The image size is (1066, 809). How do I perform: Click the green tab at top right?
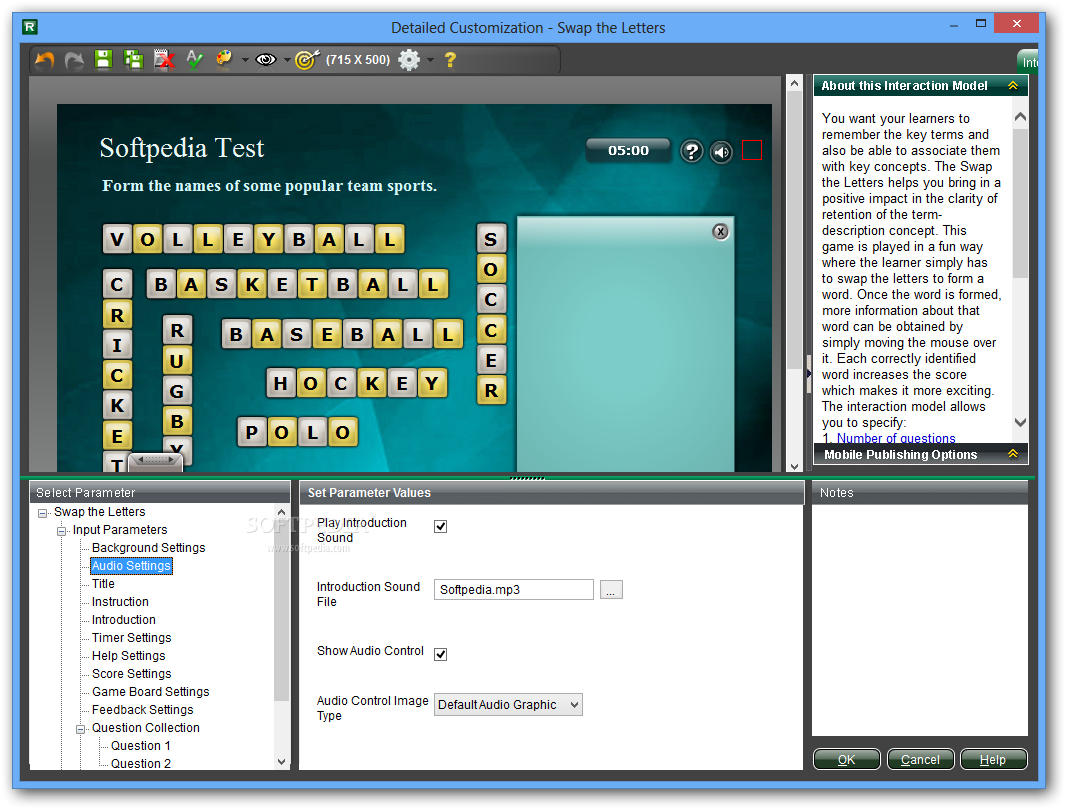tap(1028, 62)
